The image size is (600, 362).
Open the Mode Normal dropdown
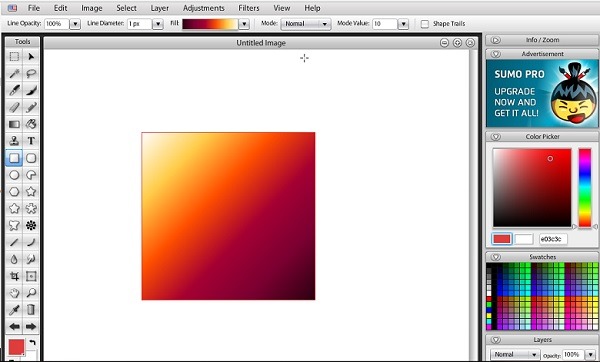click(x=305, y=24)
